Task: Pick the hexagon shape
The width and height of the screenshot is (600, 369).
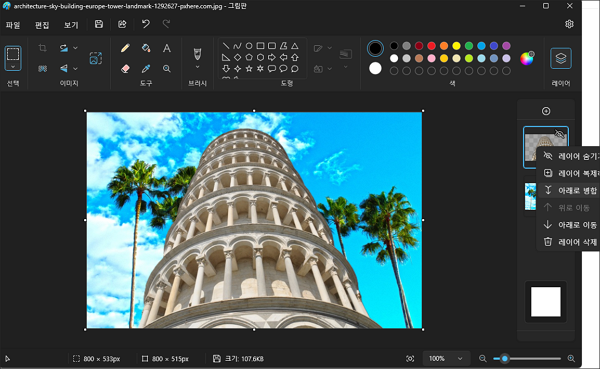Action: click(x=260, y=57)
